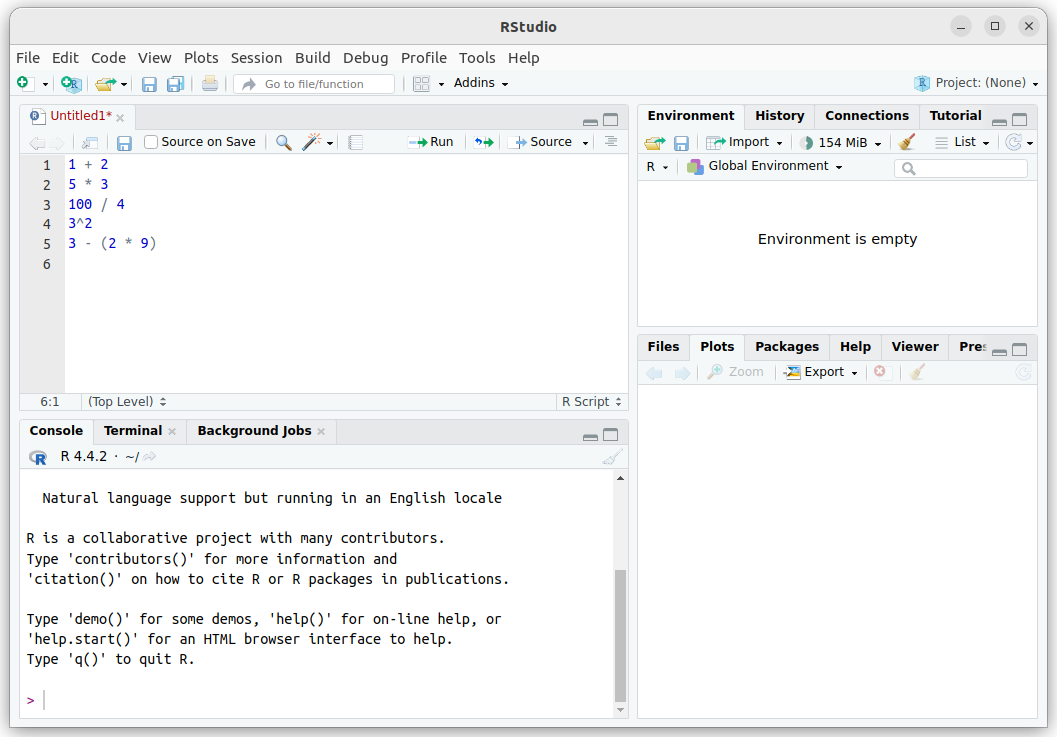Clear objects with Environment broom icon

pyautogui.click(x=907, y=142)
